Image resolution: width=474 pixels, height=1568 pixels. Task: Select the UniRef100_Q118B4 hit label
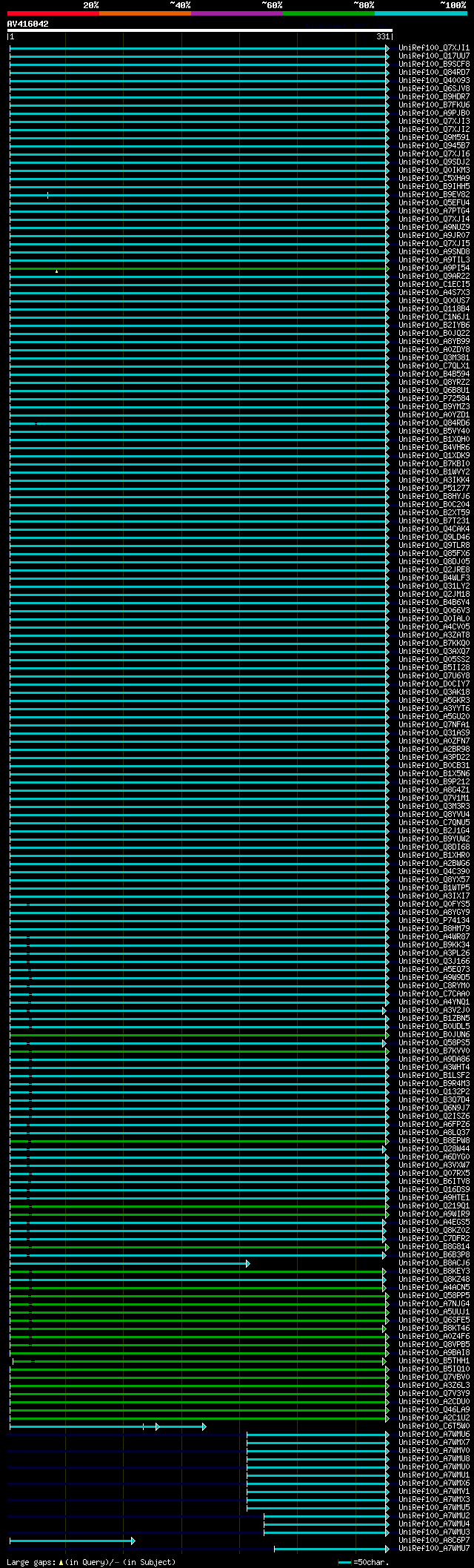(x=434, y=308)
